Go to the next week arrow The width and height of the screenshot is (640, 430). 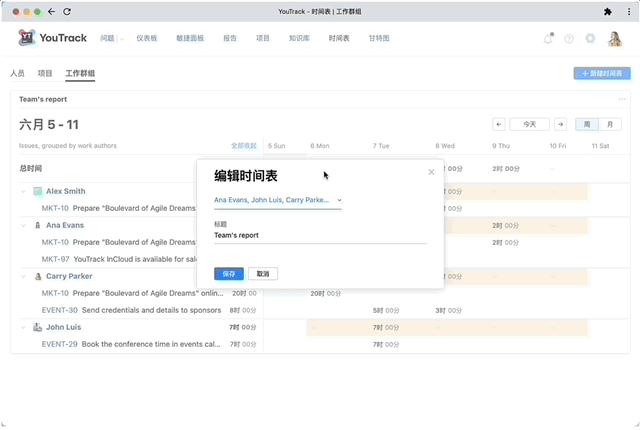pos(560,124)
